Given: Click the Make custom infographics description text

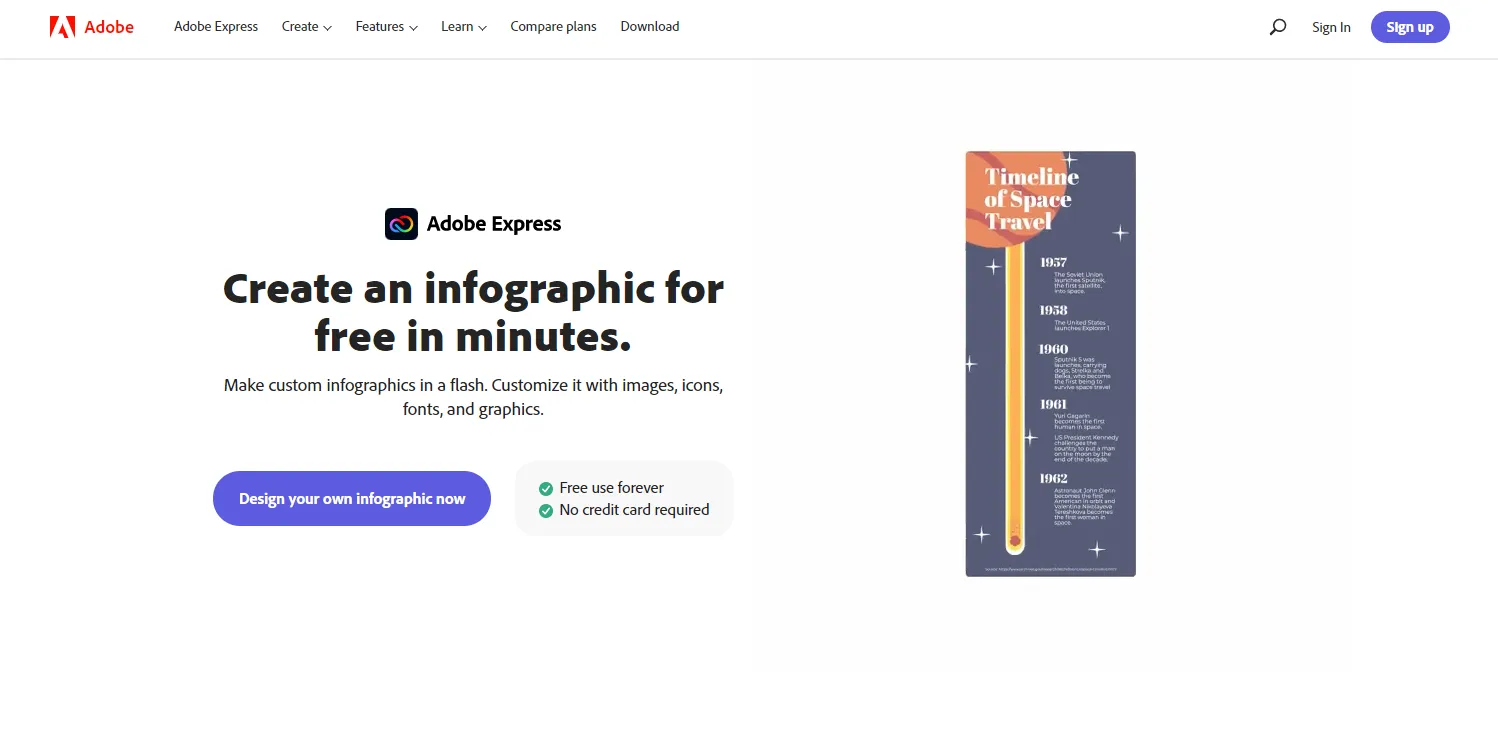Looking at the screenshot, I should [473, 397].
